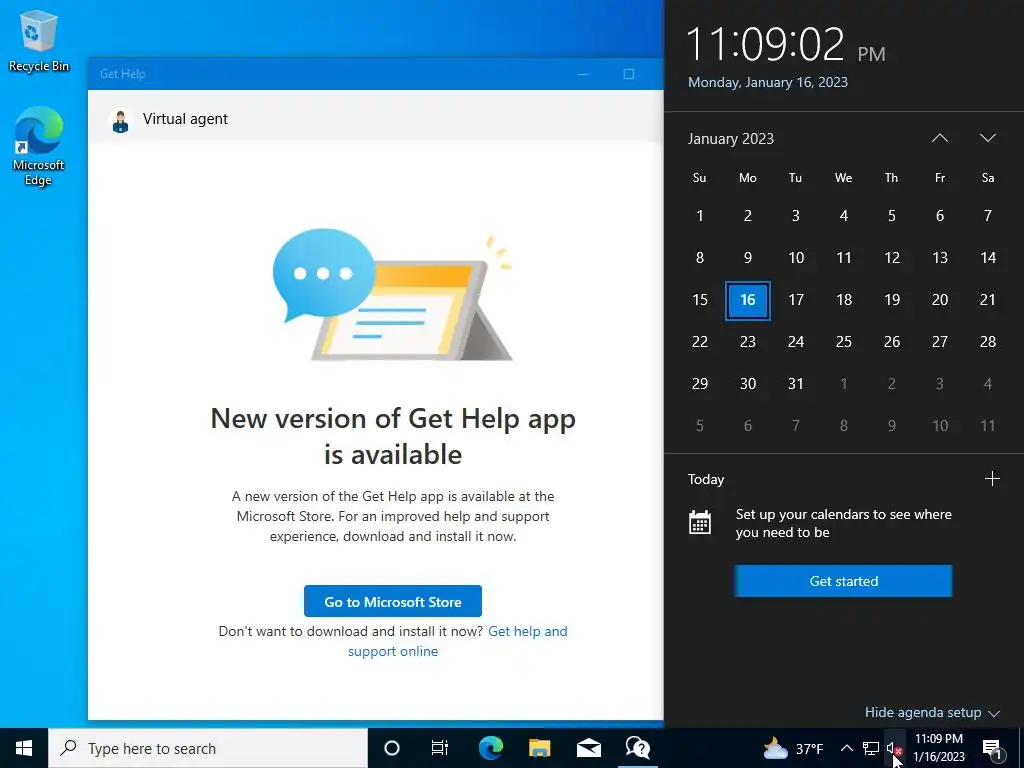Viewport: 1024px width, 768px height.
Task: Go to next month in calendar
Action: [987, 138]
